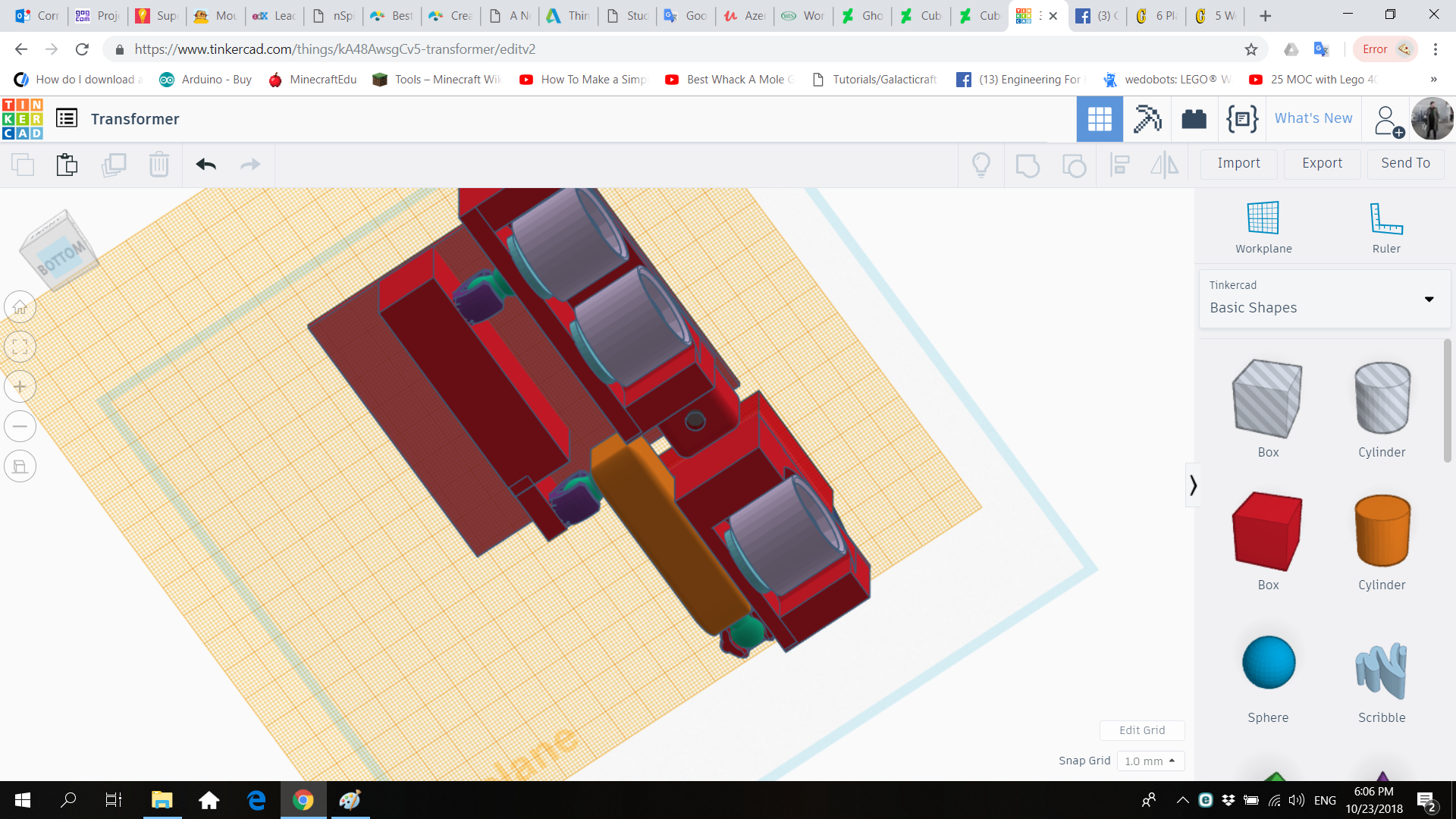Undo the last action
Screen dimensions: 1456x819
coord(205,165)
